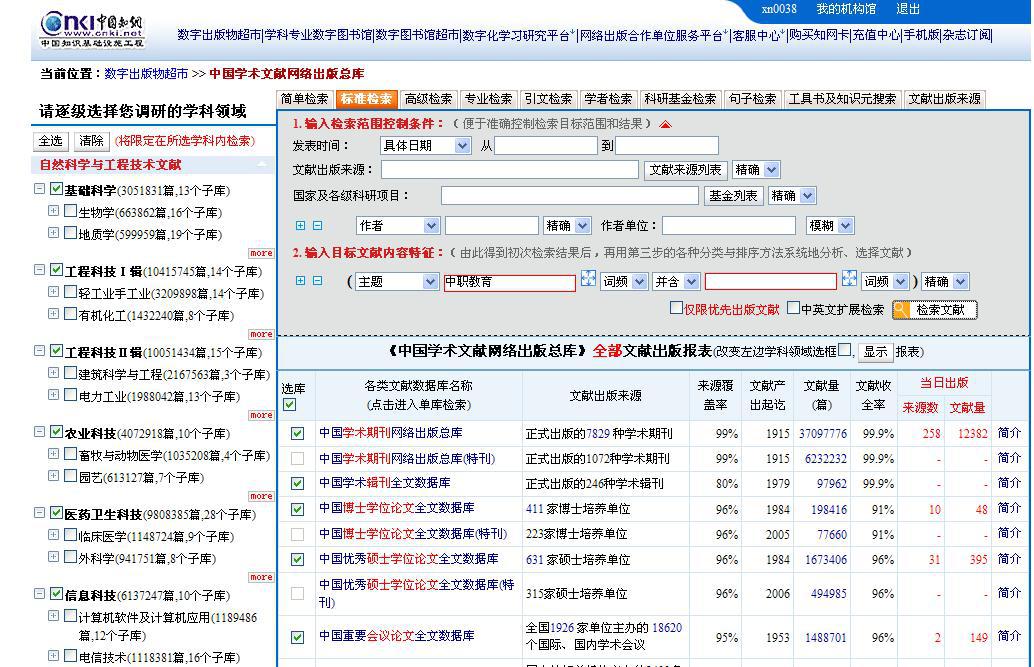Add a 主题 condition row with plus icon
The height and width of the screenshot is (667, 1034).
(x=300, y=280)
